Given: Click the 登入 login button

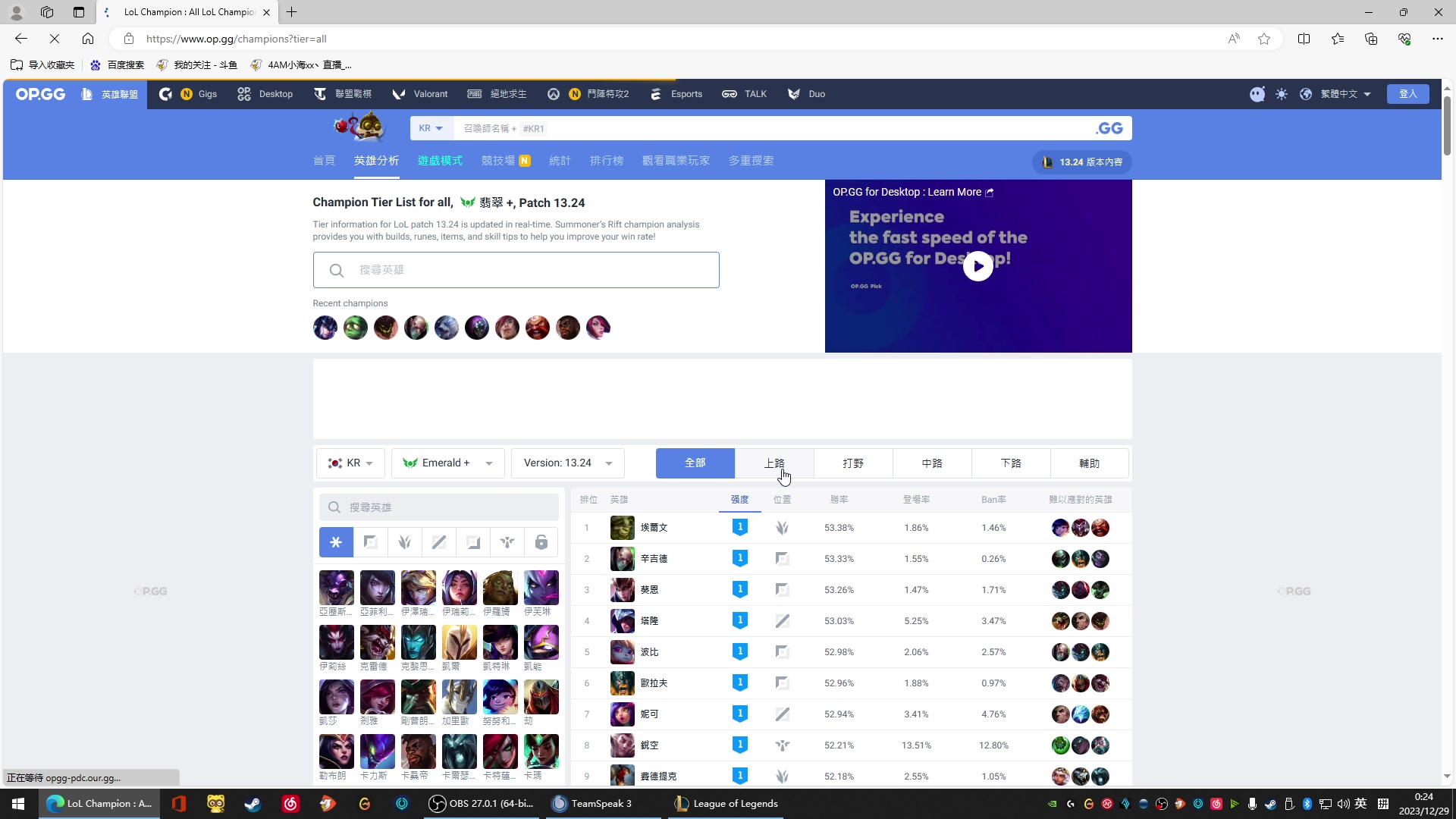Looking at the screenshot, I should tap(1407, 94).
